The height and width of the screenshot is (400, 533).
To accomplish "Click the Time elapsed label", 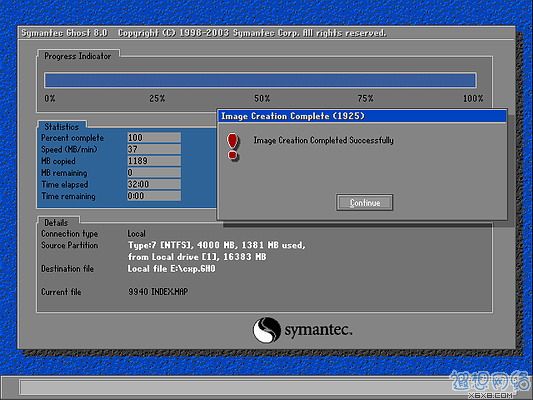I will (65, 184).
